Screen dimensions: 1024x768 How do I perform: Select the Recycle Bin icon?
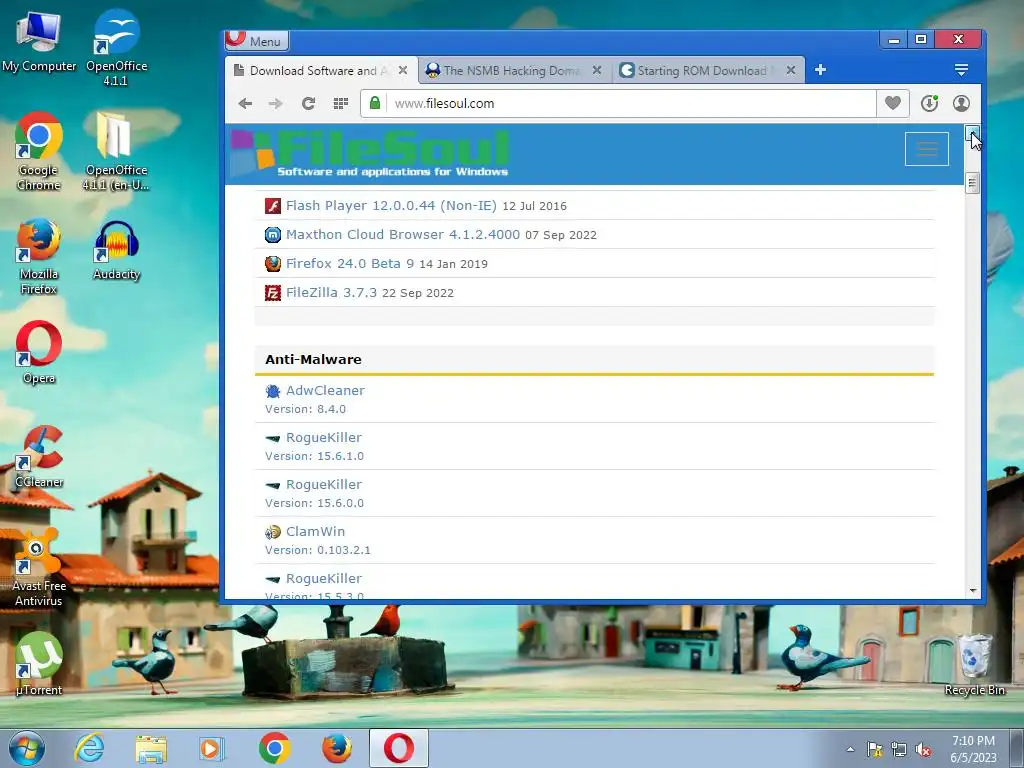pyautogui.click(x=974, y=665)
